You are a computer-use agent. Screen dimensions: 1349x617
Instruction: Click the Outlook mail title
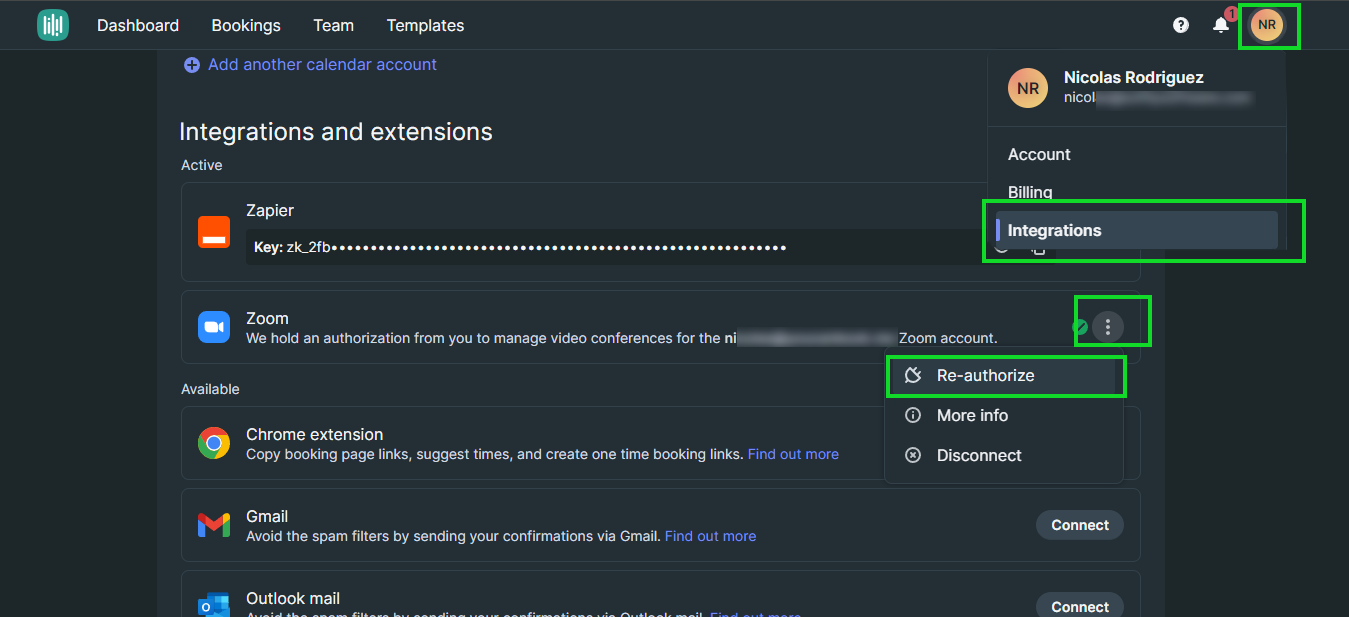293,598
